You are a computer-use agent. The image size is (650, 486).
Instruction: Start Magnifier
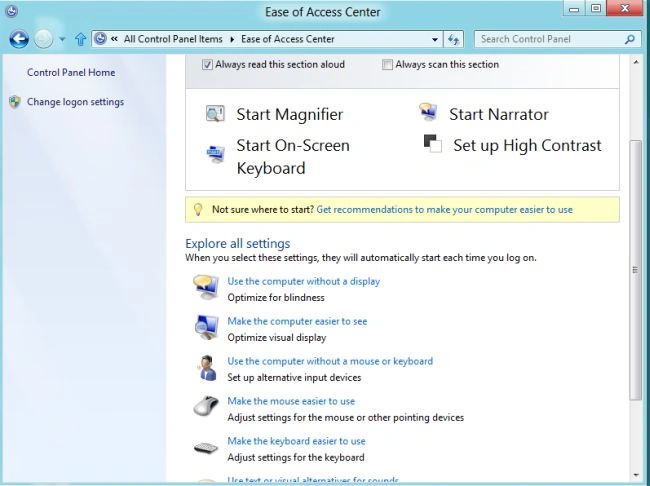289,114
